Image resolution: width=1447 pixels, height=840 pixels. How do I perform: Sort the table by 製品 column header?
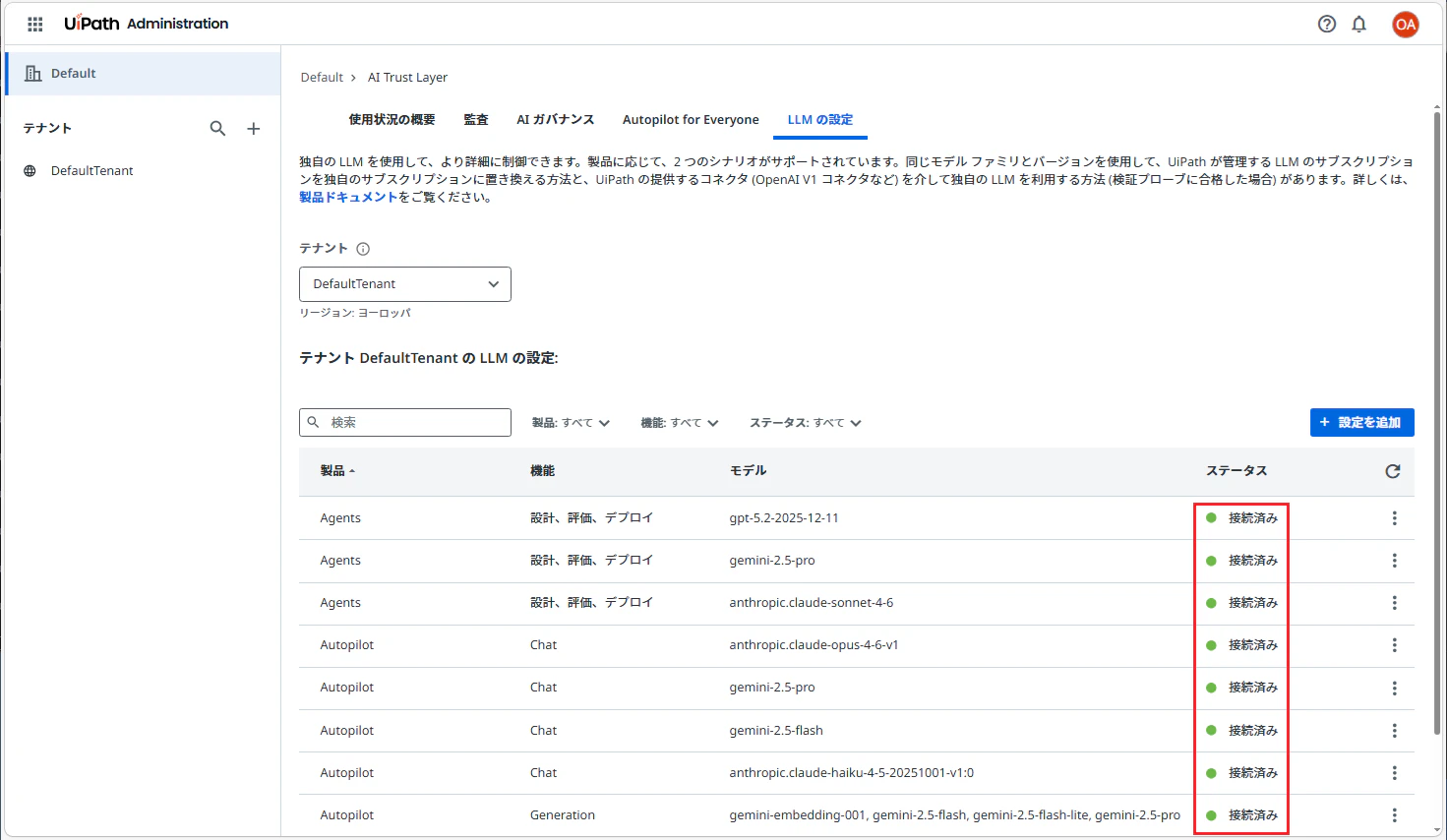337,471
